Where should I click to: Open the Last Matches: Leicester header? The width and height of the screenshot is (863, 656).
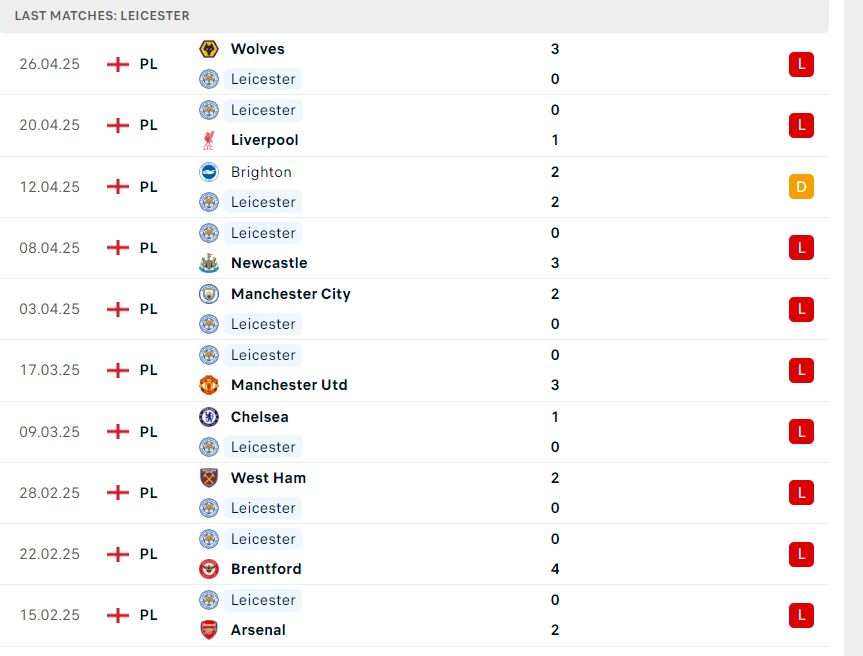pos(102,15)
